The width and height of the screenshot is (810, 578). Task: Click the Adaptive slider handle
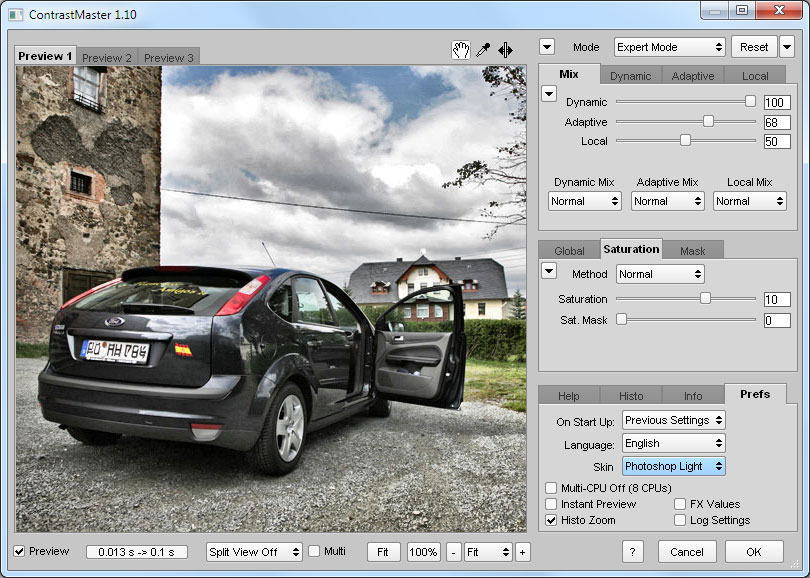[x=708, y=121]
